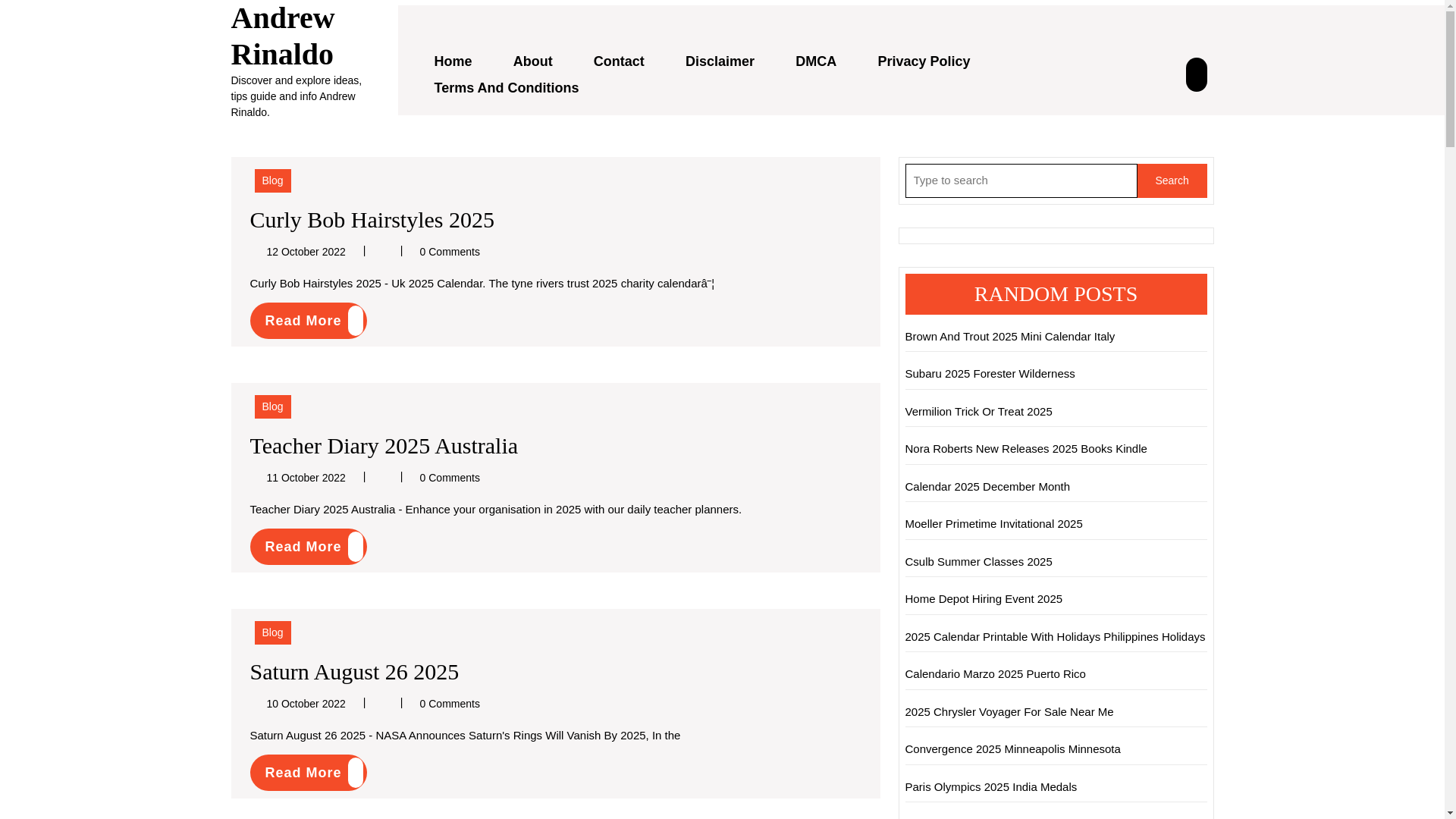
Task: Open Nora Roberts New Releases 2025 Books Kindle
Action: [x=1025, y=449]
